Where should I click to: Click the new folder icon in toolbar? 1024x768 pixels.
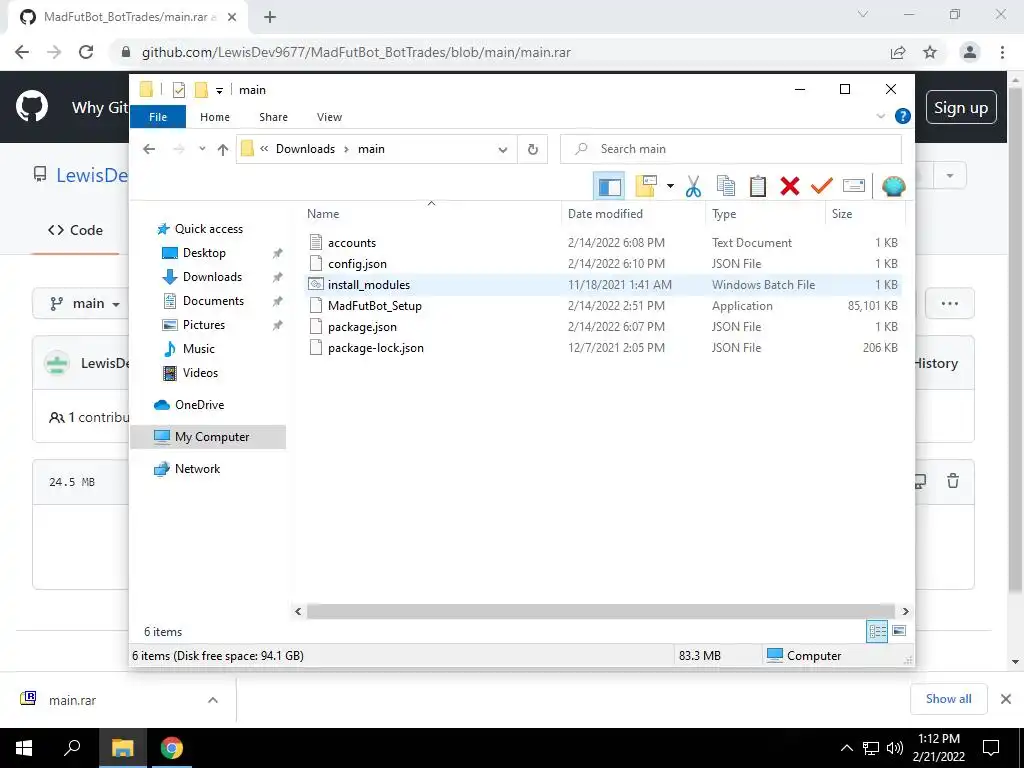click(646, 187)
